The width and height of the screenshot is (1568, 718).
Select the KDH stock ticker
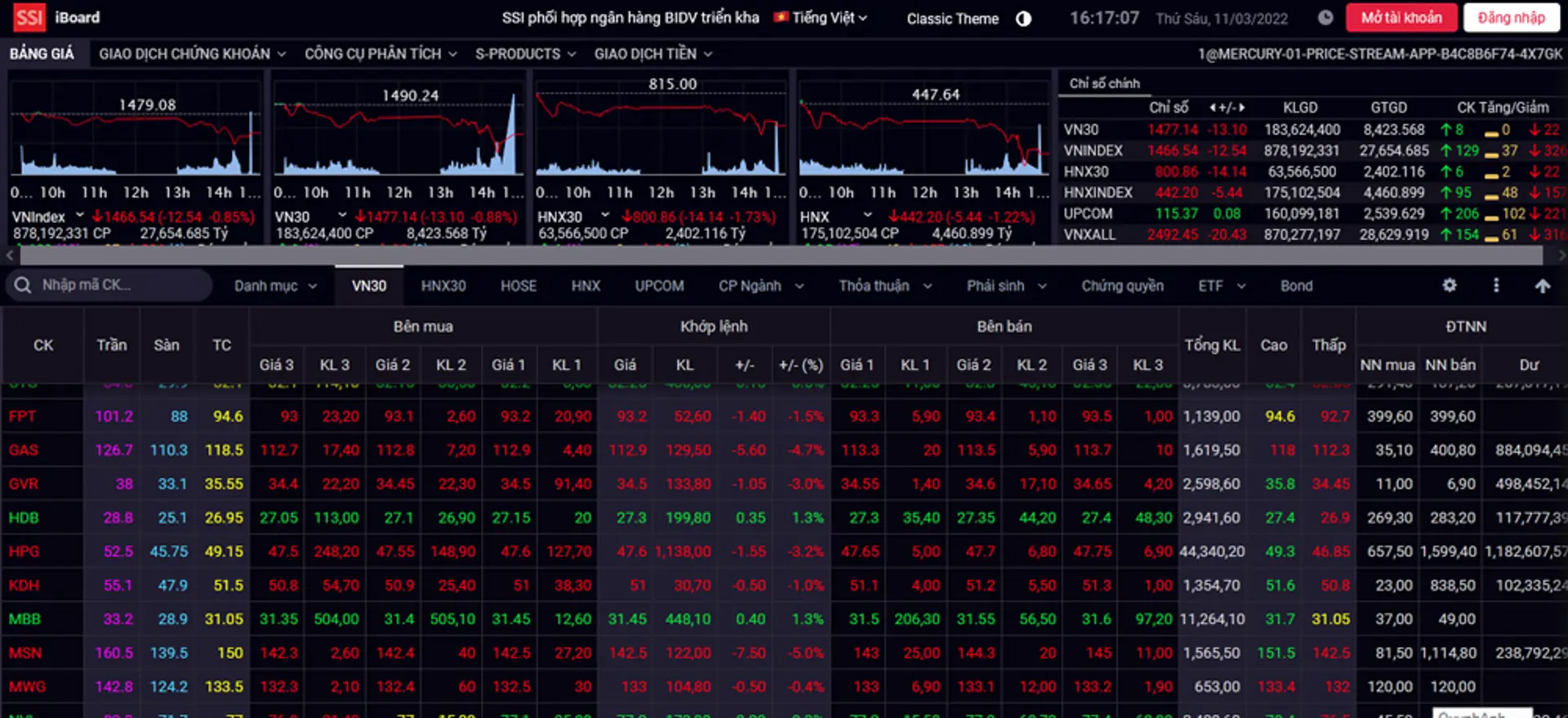click(24, 586)
